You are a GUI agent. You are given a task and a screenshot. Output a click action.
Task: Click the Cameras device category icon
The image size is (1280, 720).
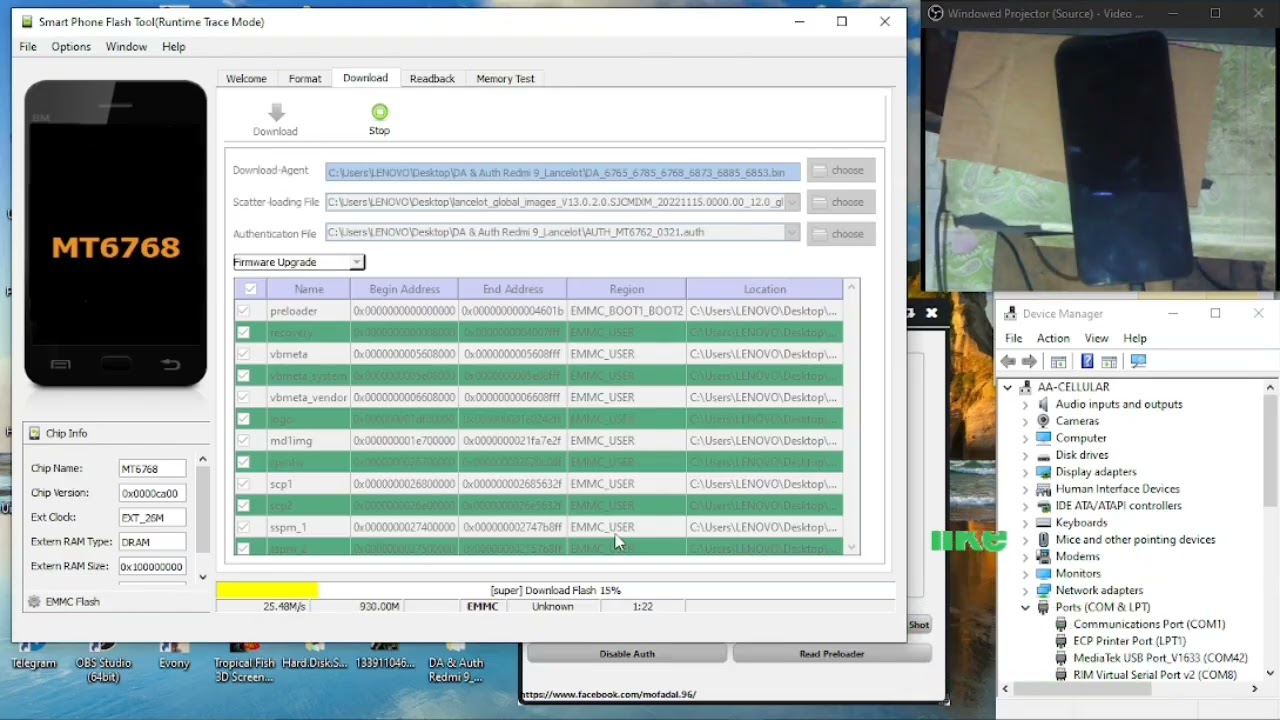1044,421
